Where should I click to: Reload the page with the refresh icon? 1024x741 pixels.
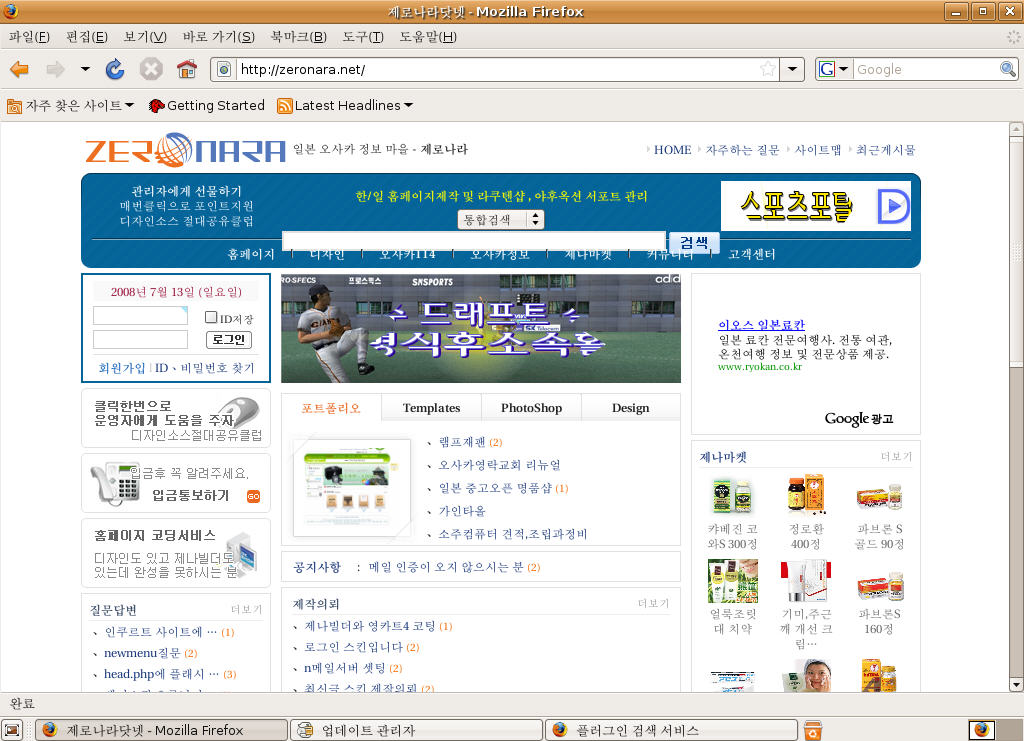[115, 69]
